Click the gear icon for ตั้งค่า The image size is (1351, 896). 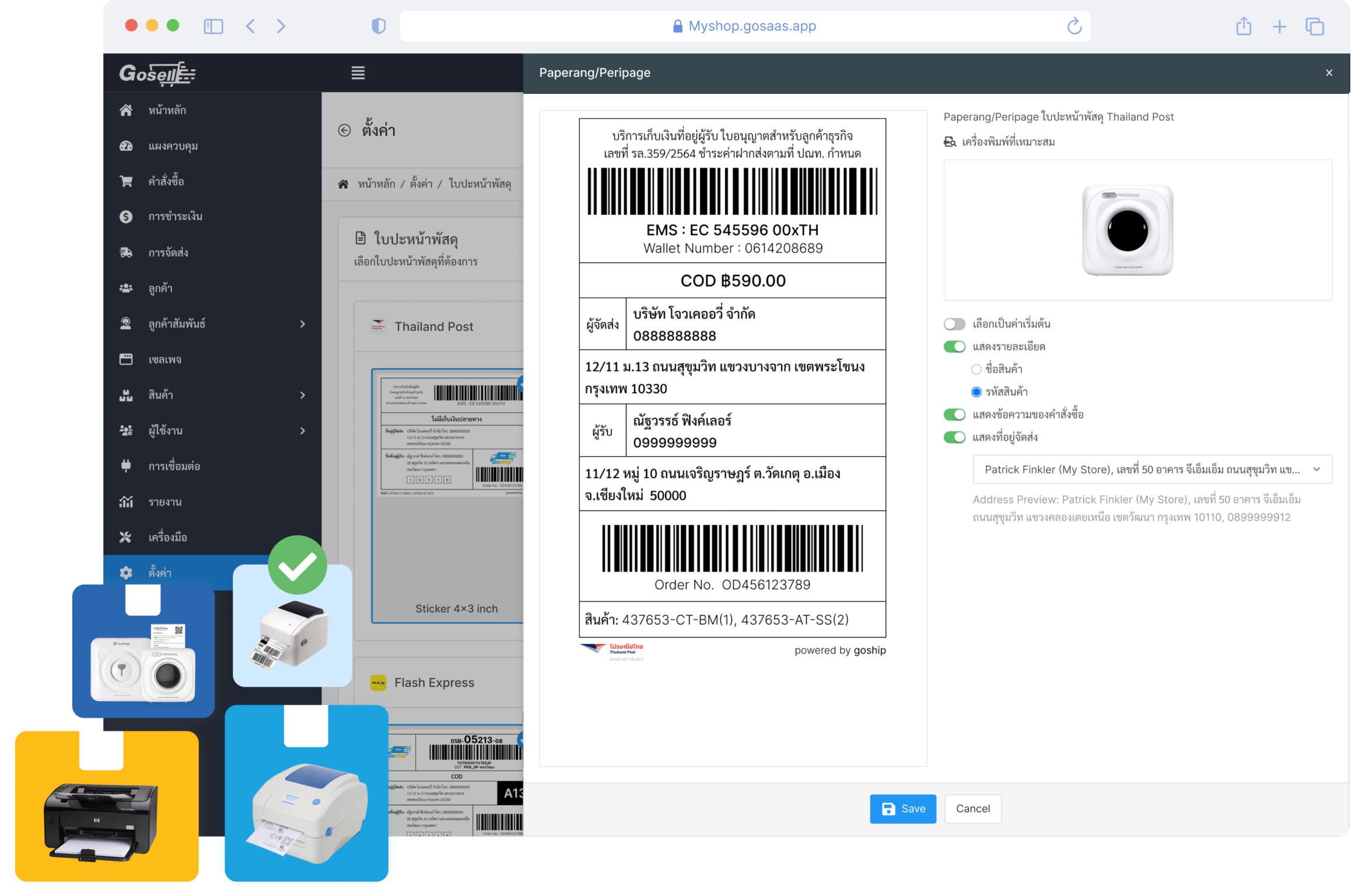(126, 573)
